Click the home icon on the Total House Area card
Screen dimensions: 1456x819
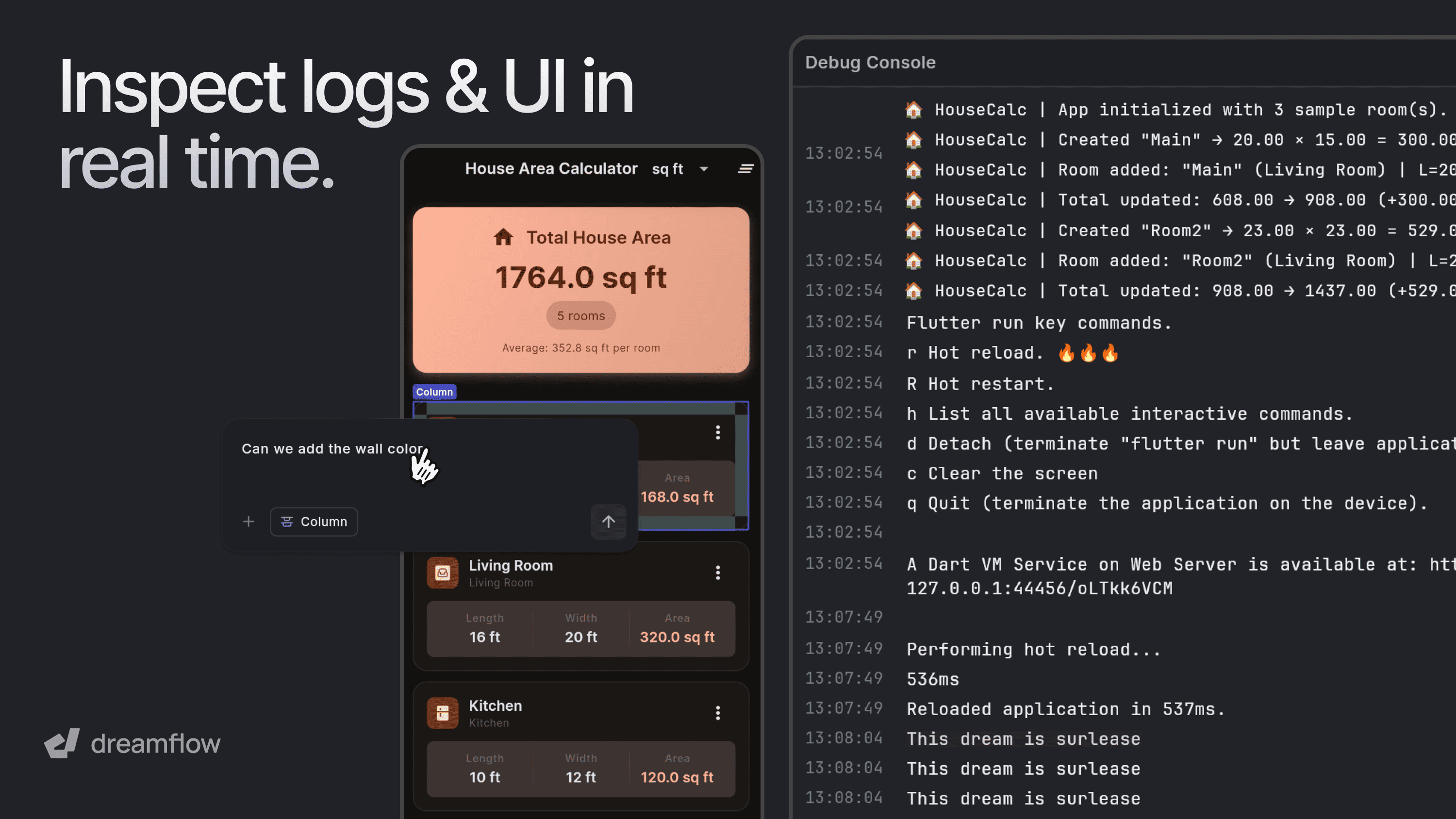505,237
